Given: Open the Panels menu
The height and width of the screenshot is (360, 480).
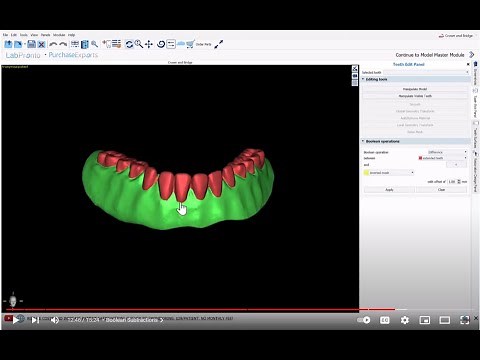Looking at the screenshot, I should [45, 35].
